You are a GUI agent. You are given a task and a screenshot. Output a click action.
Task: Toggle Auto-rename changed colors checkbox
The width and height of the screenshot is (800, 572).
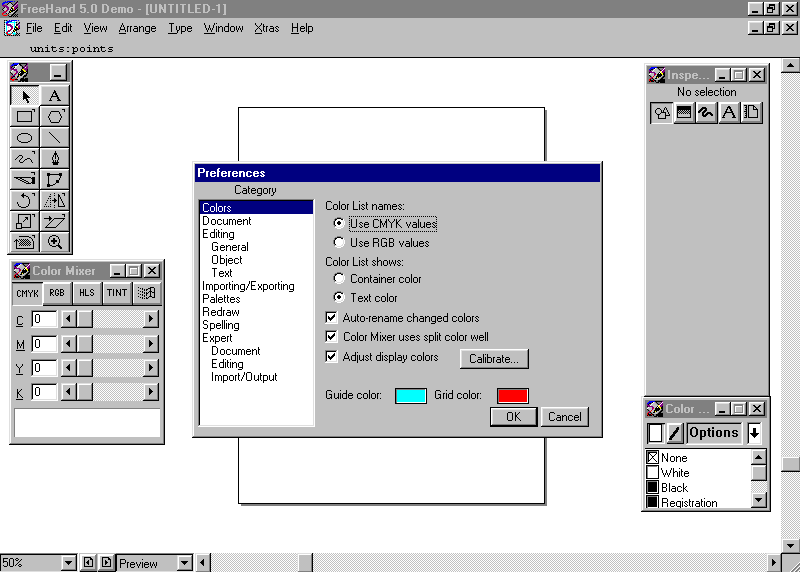coord(332,318)
